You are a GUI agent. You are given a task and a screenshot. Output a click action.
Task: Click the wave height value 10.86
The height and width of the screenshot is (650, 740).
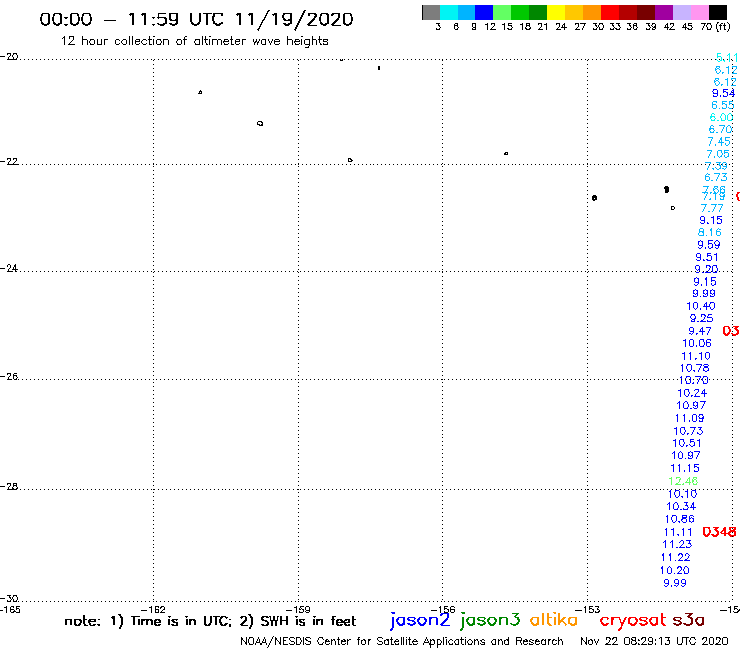[680, 519]
